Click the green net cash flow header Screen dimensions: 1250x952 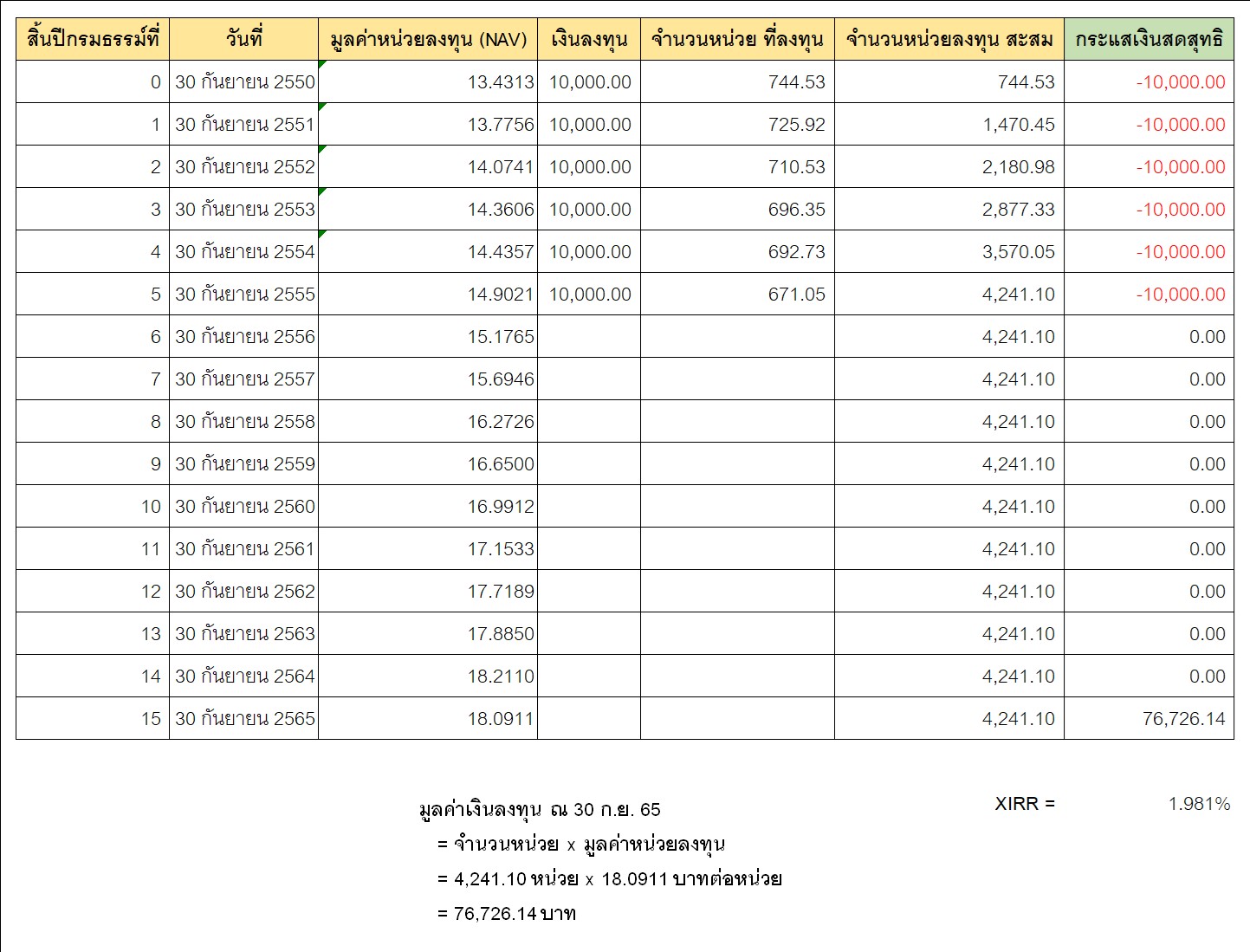(x=1149, y=40)
